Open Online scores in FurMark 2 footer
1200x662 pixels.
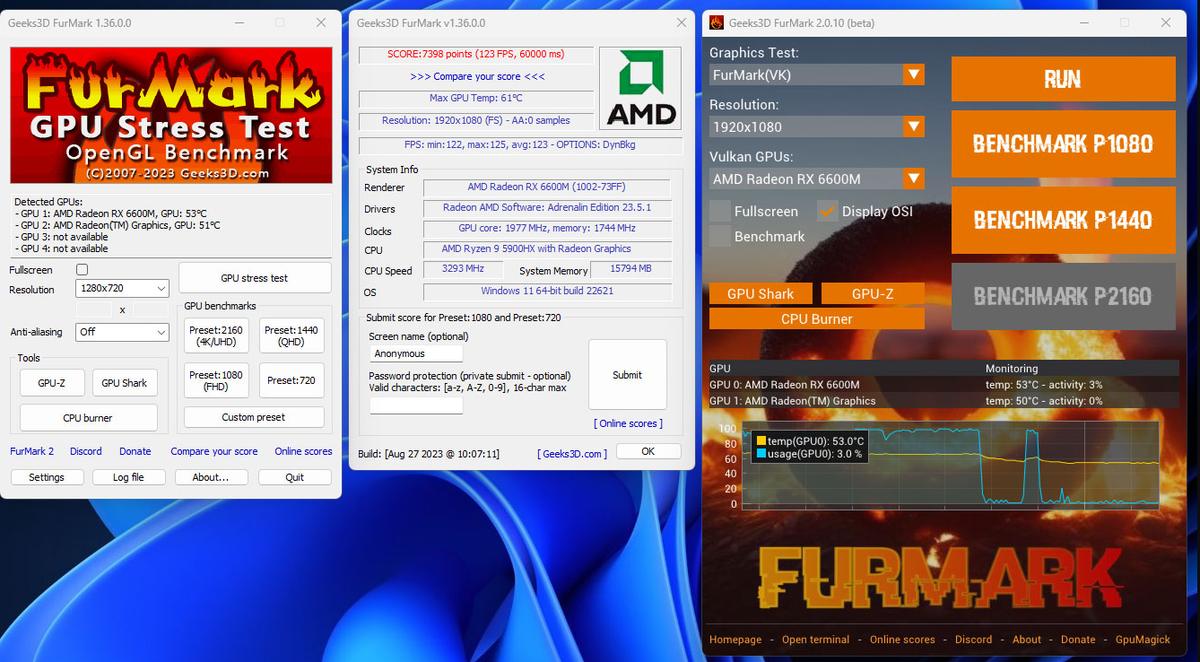pyautogui.click(x=902, y=639)
